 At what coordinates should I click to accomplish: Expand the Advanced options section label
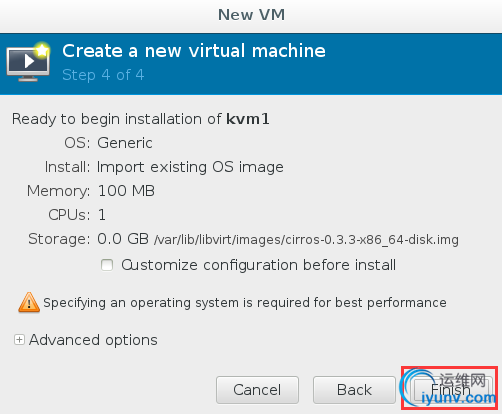pyautogui.click(x=93, y=340)
